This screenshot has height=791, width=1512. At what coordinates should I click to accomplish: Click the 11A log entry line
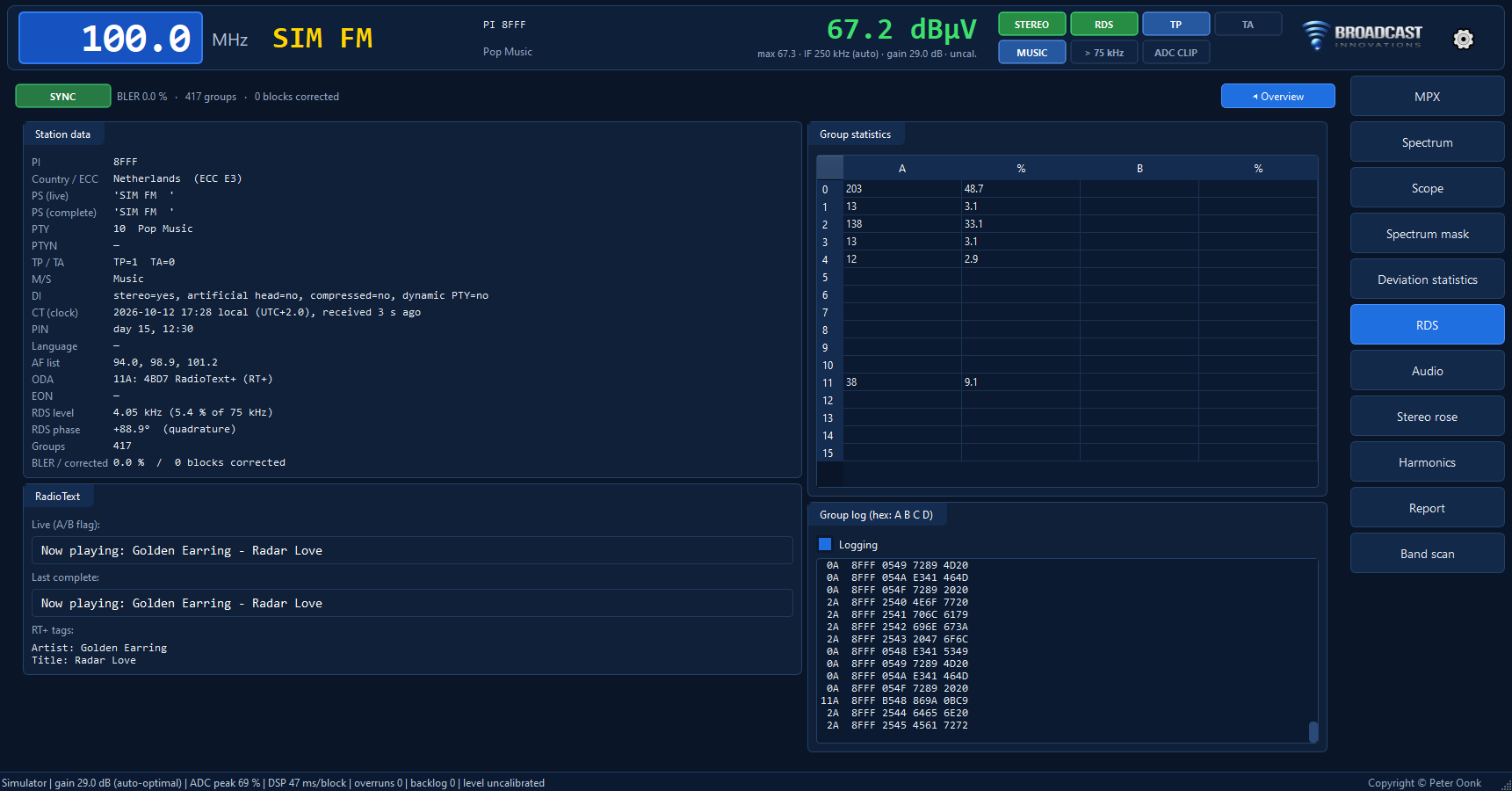coord(894,700)
